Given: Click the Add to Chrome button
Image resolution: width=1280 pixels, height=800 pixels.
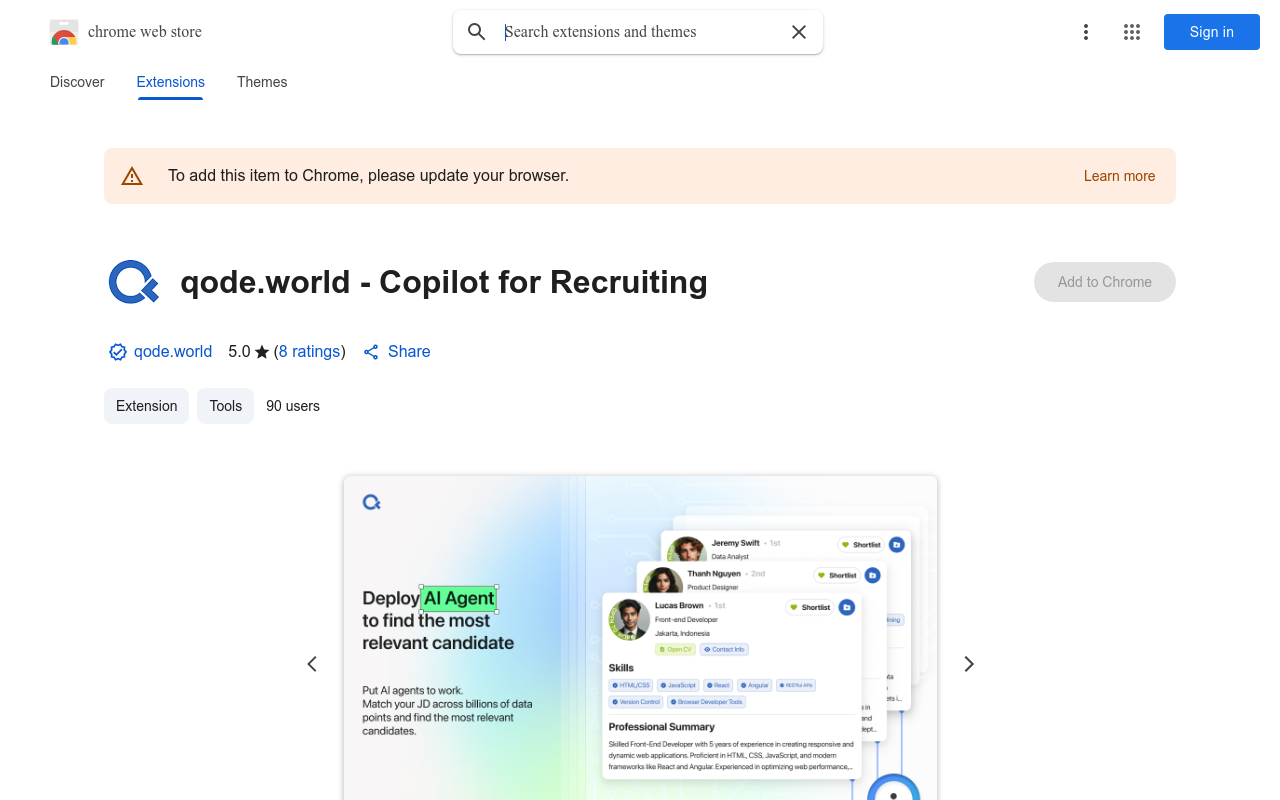Looking at the screenshot, I should (x=1105, y=282).
